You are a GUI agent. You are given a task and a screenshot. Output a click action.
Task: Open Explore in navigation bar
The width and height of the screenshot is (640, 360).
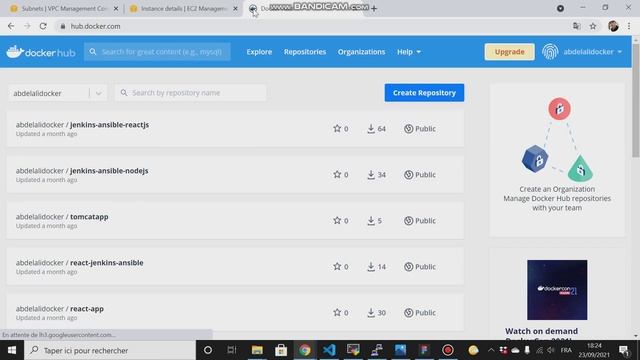[x=259, y=52]
